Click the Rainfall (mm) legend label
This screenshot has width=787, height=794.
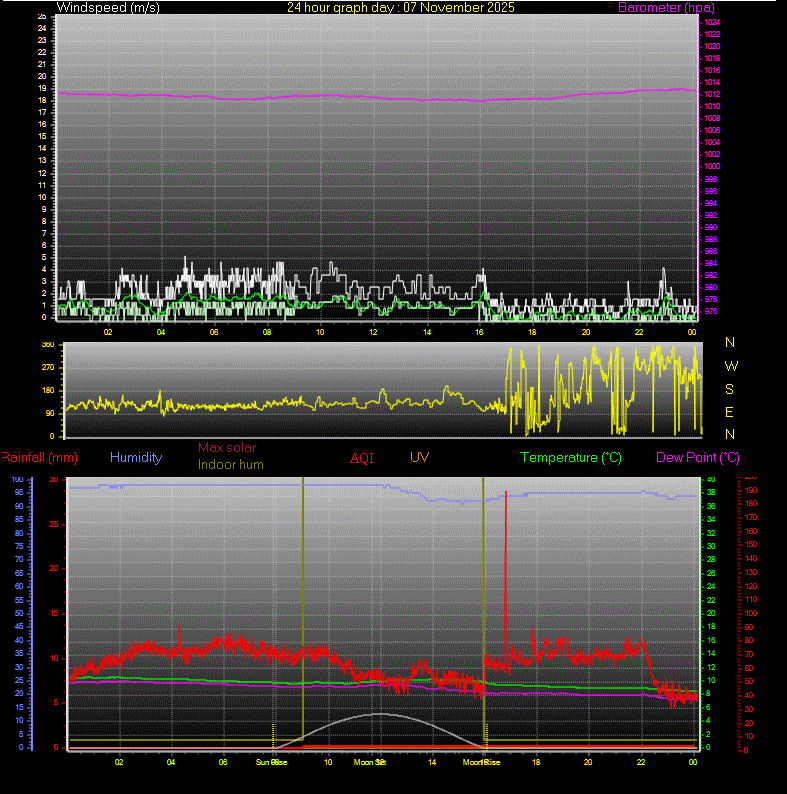[x=39, y=458]
